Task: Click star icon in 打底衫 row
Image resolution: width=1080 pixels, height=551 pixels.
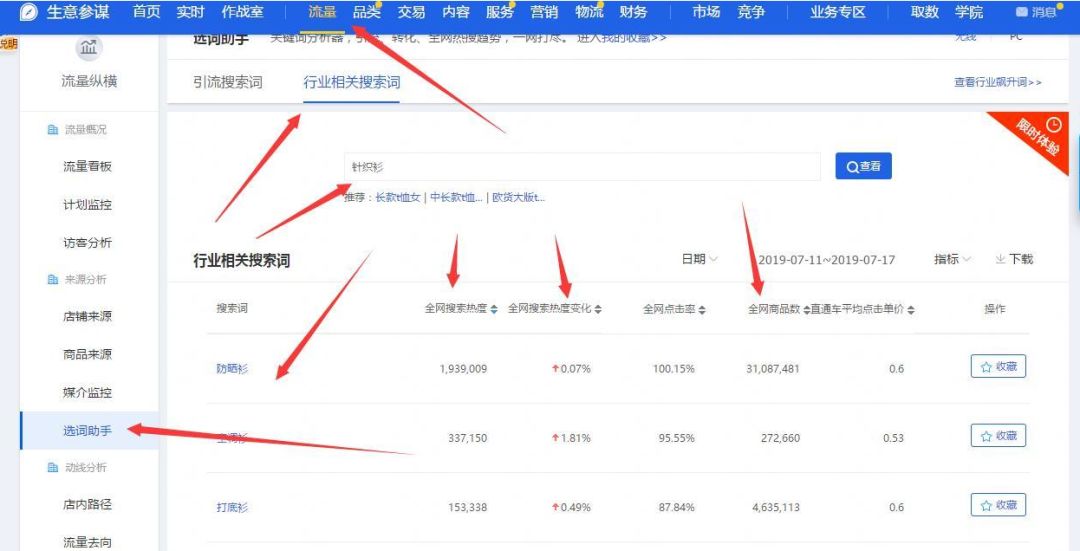Action: pos(986,506)
